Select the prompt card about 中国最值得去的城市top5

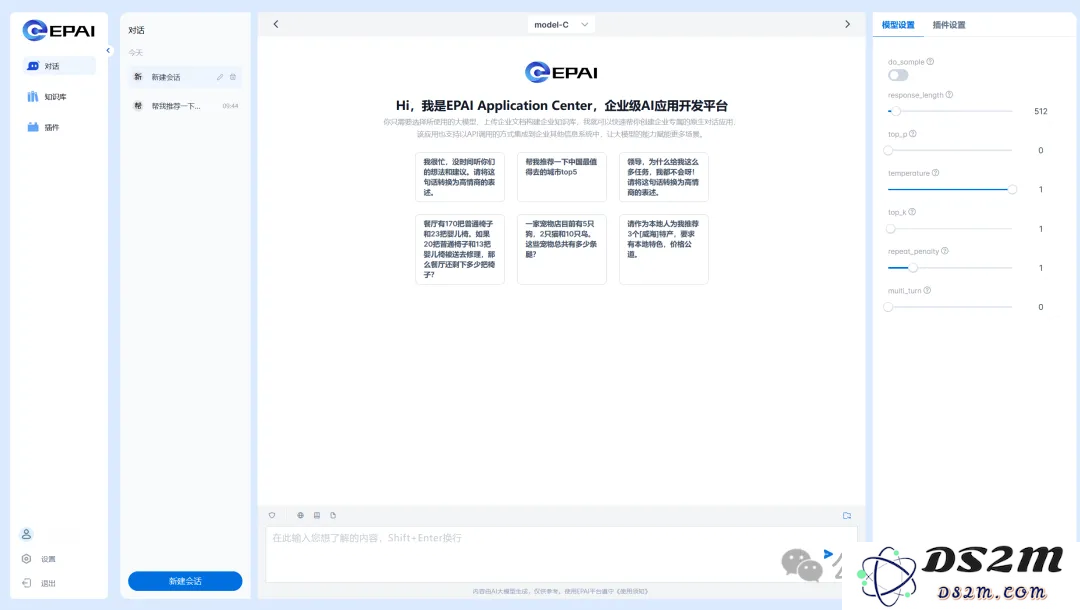coord(561,177)
